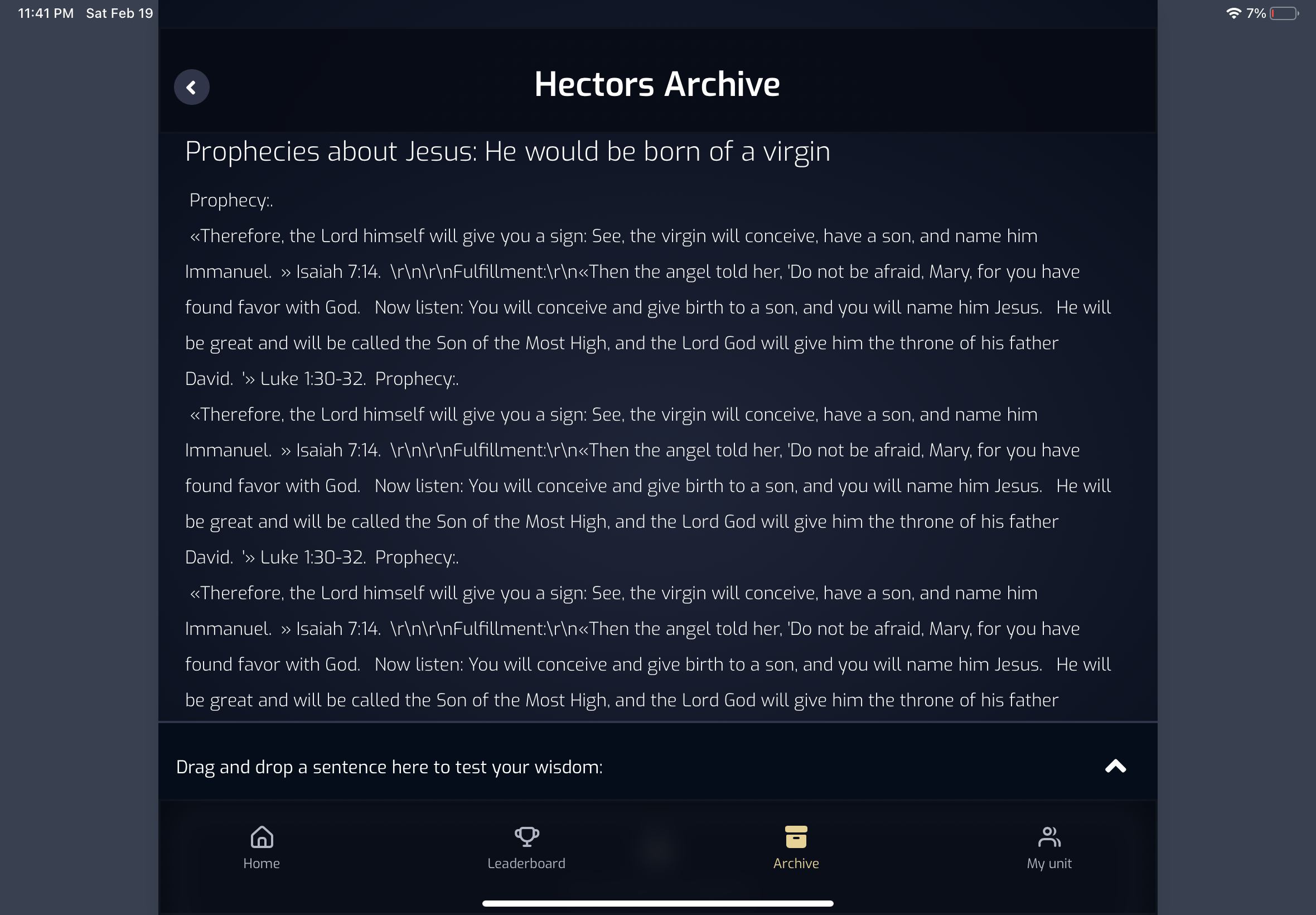Go back using the chevron button
1316x915 pixels.
(191, 87)
